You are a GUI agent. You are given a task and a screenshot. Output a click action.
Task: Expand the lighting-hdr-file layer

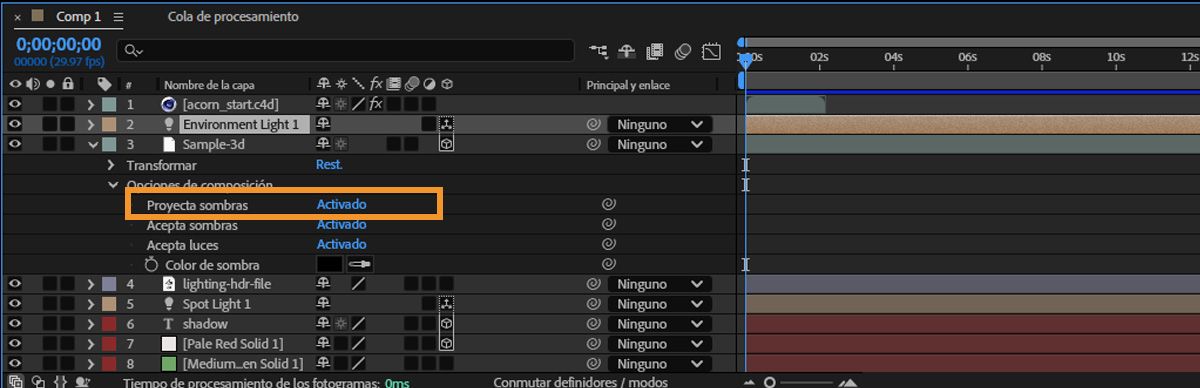pyautogui.click(x=91, y=284)
